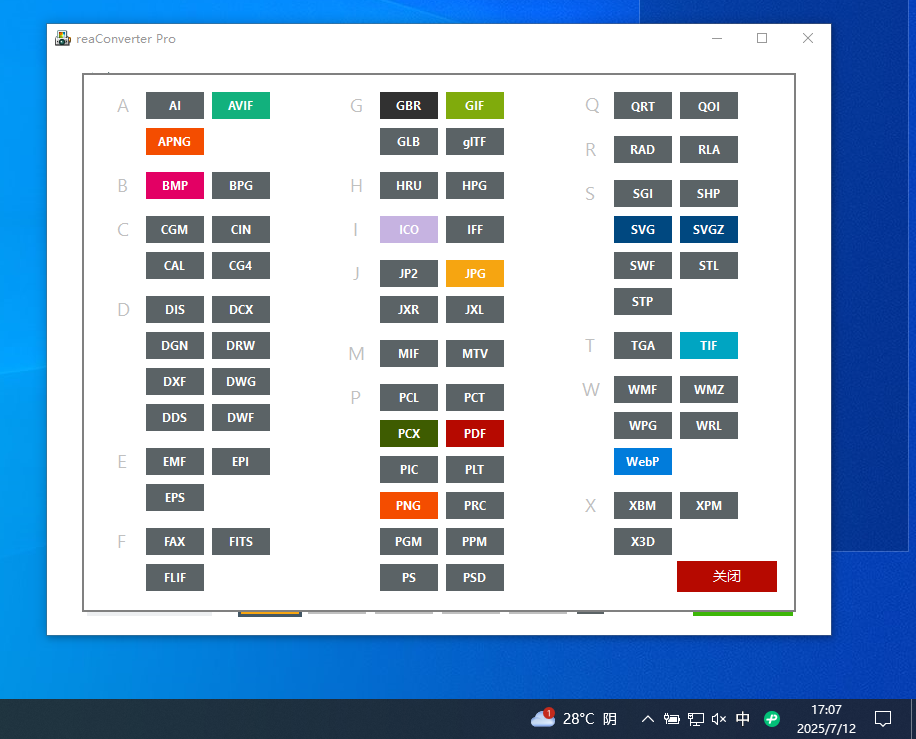Choose the SVGZ format button
Image resolution: width=916 pixels, height=739 pixels.
[x=709, y=230]
